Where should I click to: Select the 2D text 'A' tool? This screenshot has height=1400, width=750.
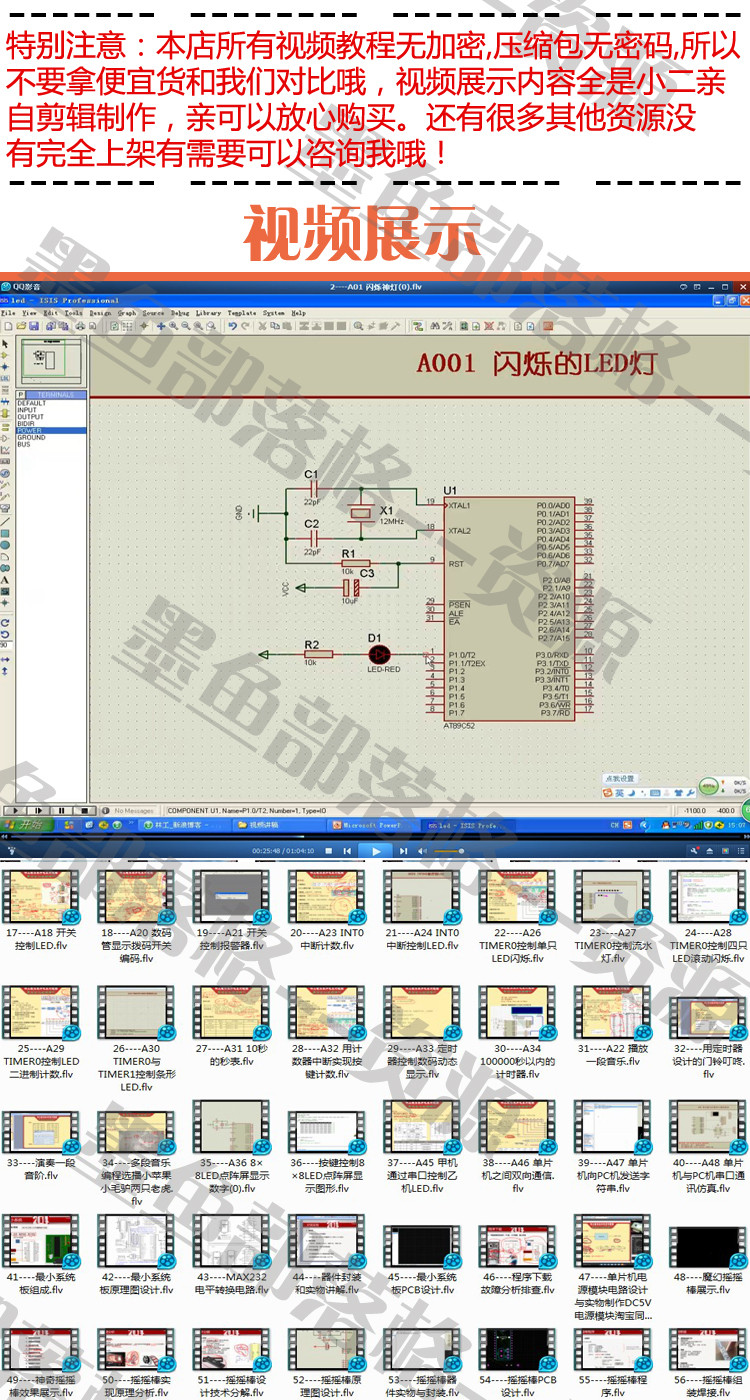(5, 580)
